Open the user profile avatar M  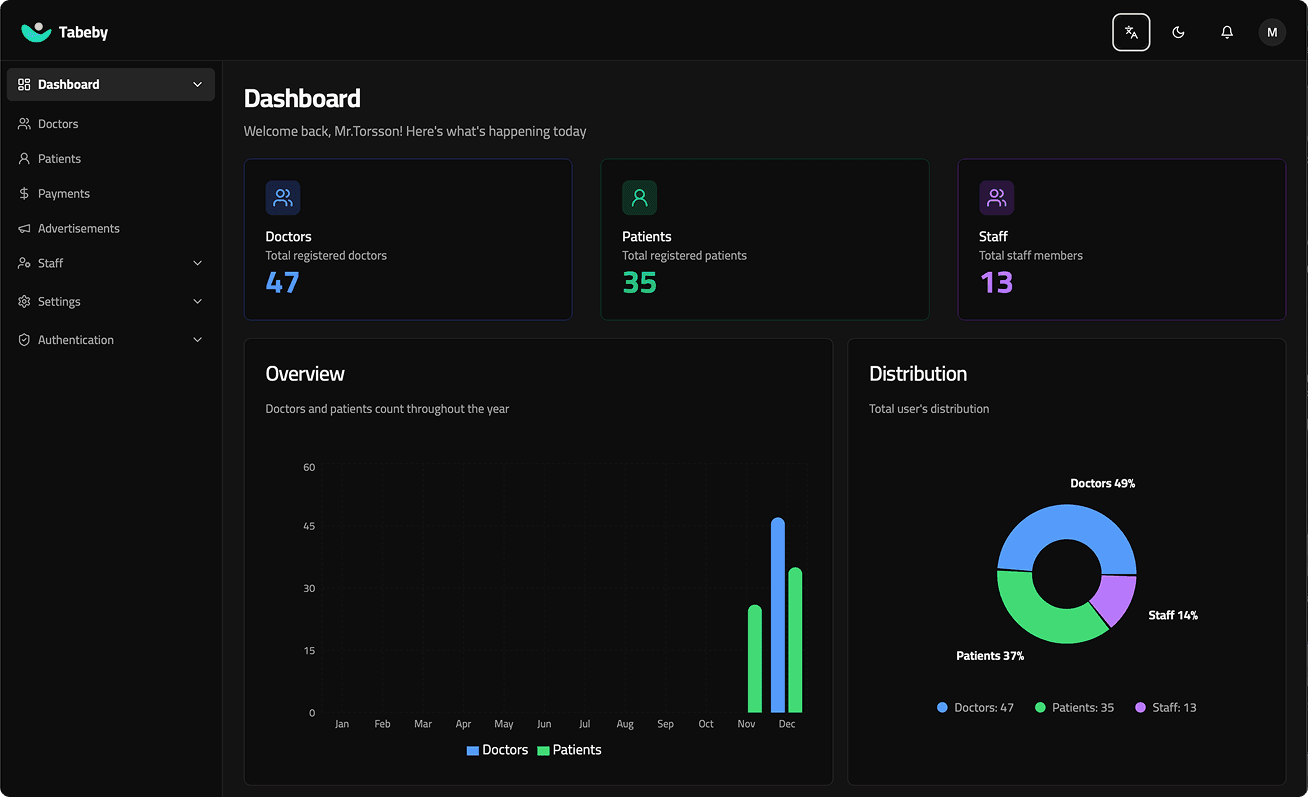click(x=1272, y=32)
